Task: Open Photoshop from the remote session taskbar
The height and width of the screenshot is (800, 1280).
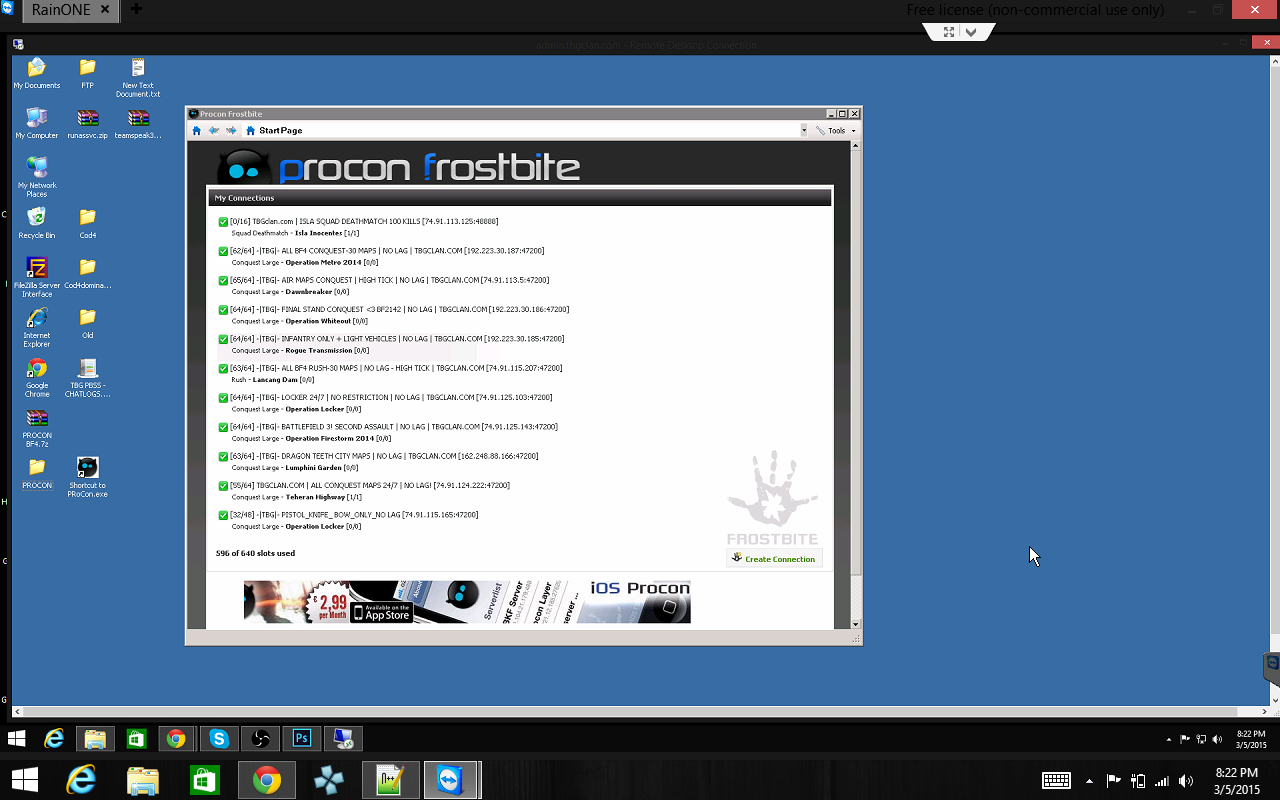Action: pos(301,739)
